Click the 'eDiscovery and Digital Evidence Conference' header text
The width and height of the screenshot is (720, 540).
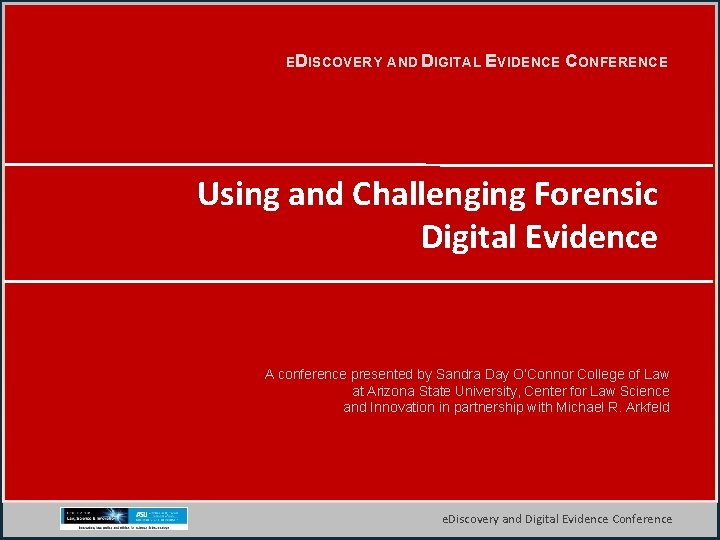[477, 62]
